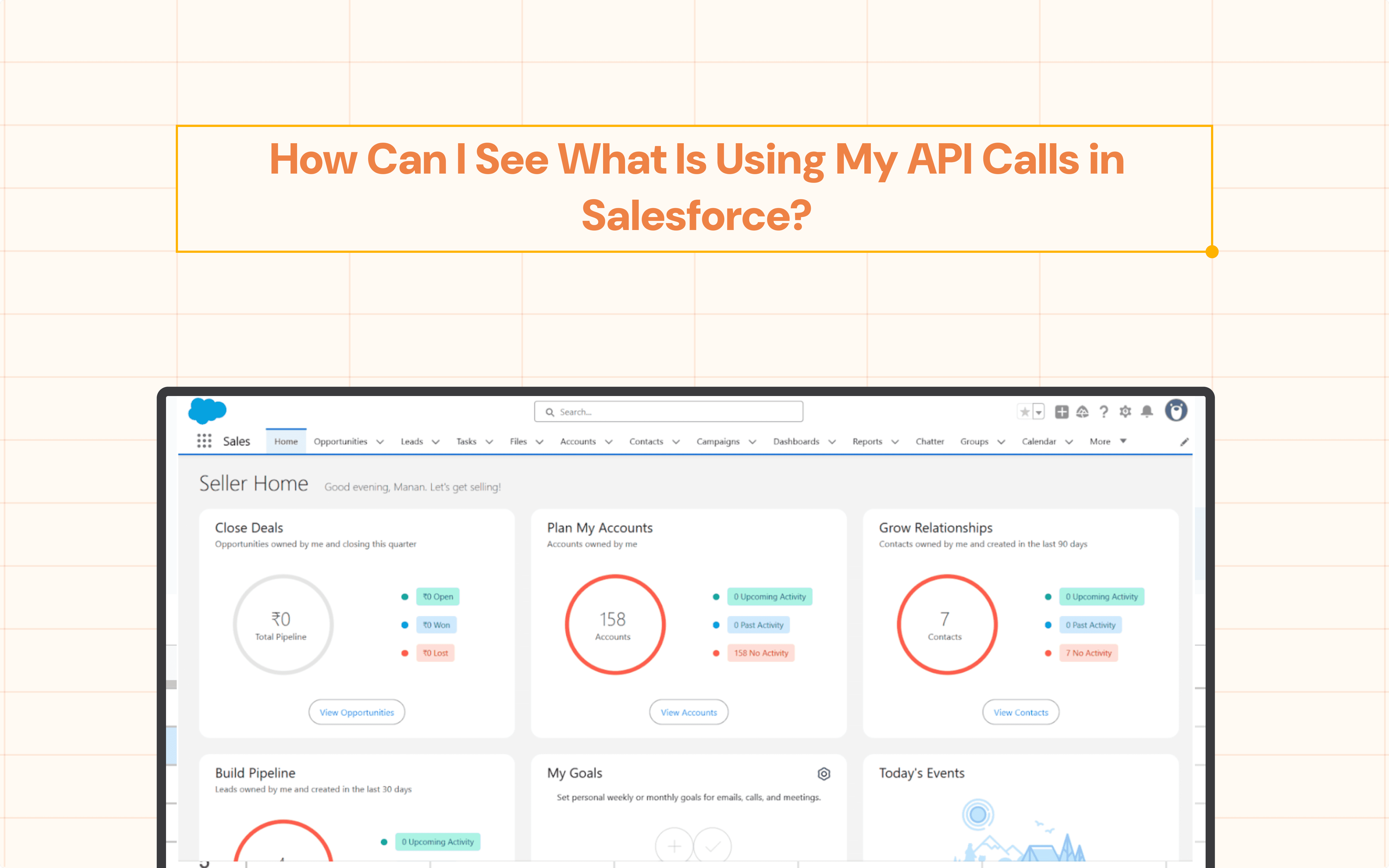Go to the Campaigns tab
Viewport: 1389px width, 868px height.
pos(718,442)
